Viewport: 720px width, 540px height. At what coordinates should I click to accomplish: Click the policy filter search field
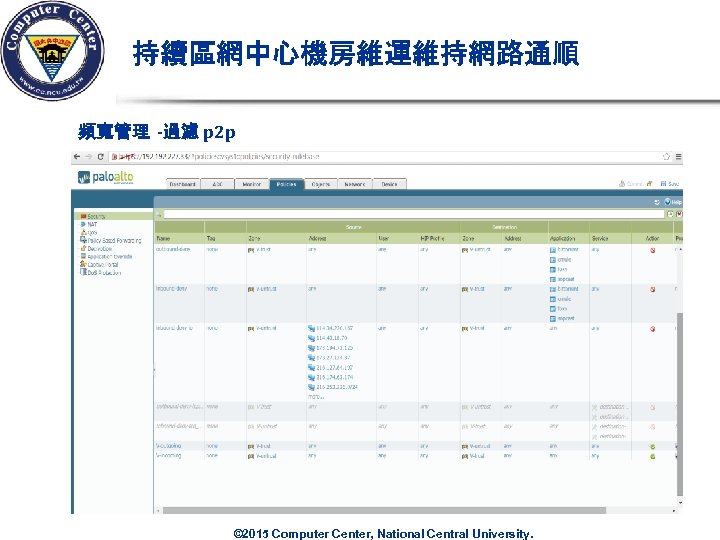point(414,214)
